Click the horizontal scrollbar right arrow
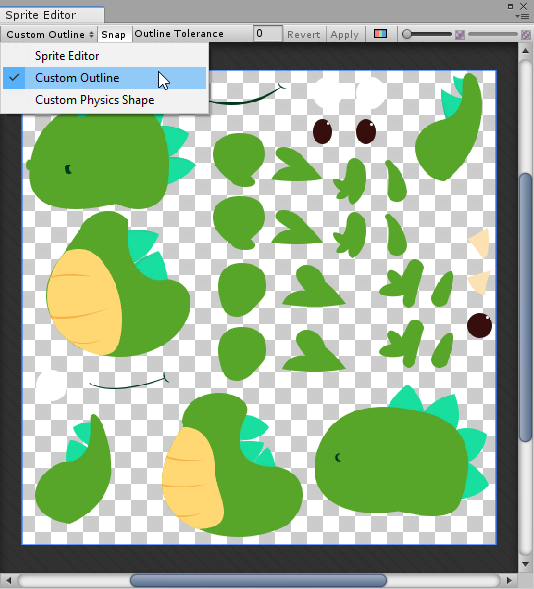Viewport: 534px width, 589px height. tap(509, 580)
